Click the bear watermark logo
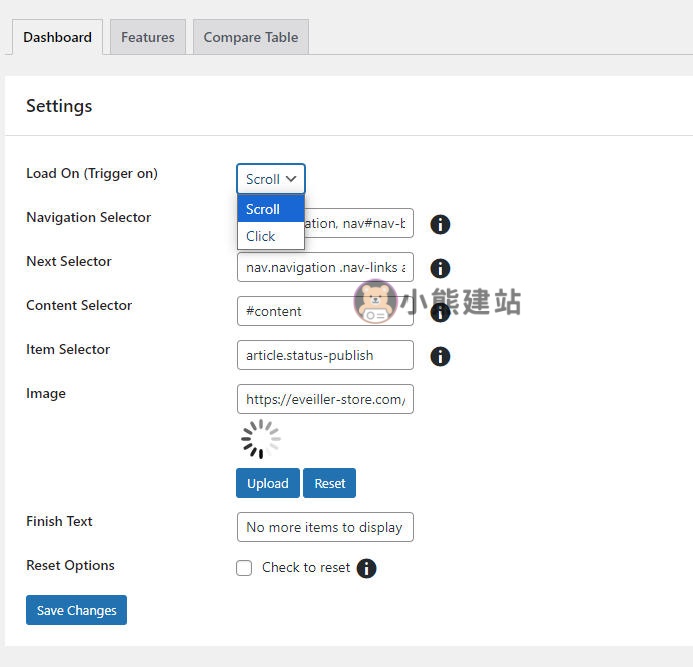The height and width of the screenshot is (667, 693). 376,301
